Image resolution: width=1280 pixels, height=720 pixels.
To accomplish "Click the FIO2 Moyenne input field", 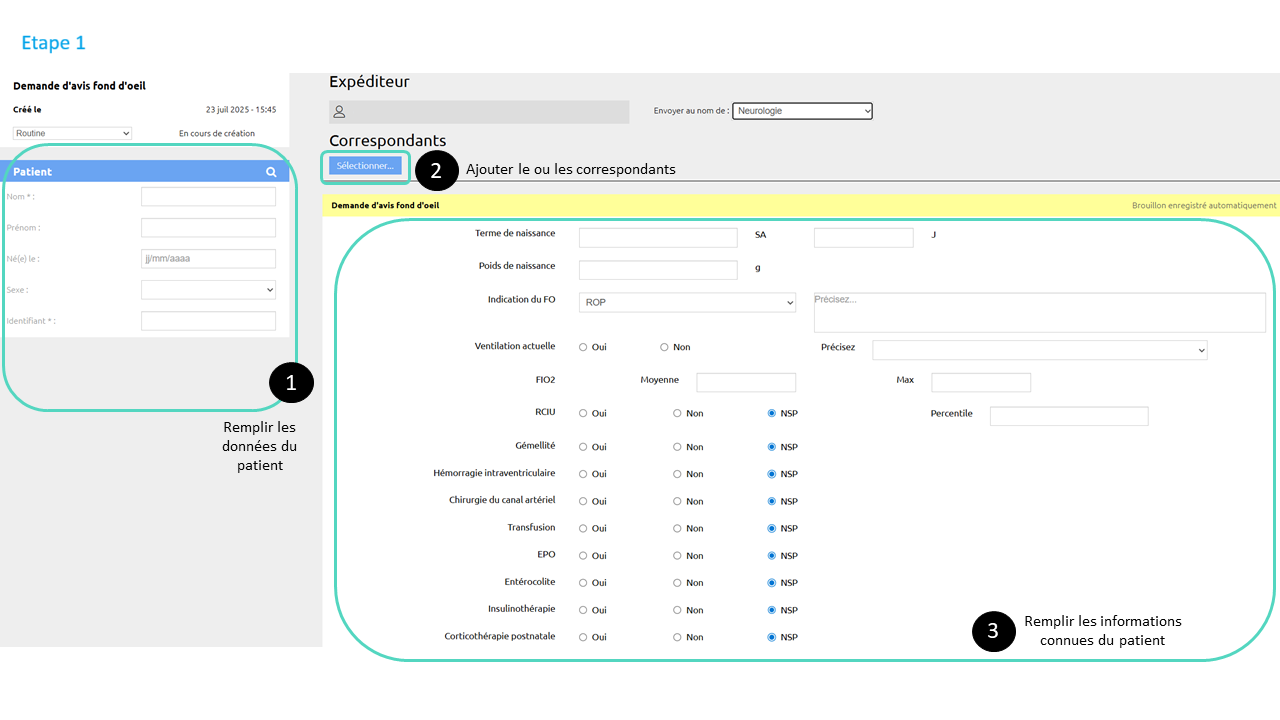I will pos(745,382).
